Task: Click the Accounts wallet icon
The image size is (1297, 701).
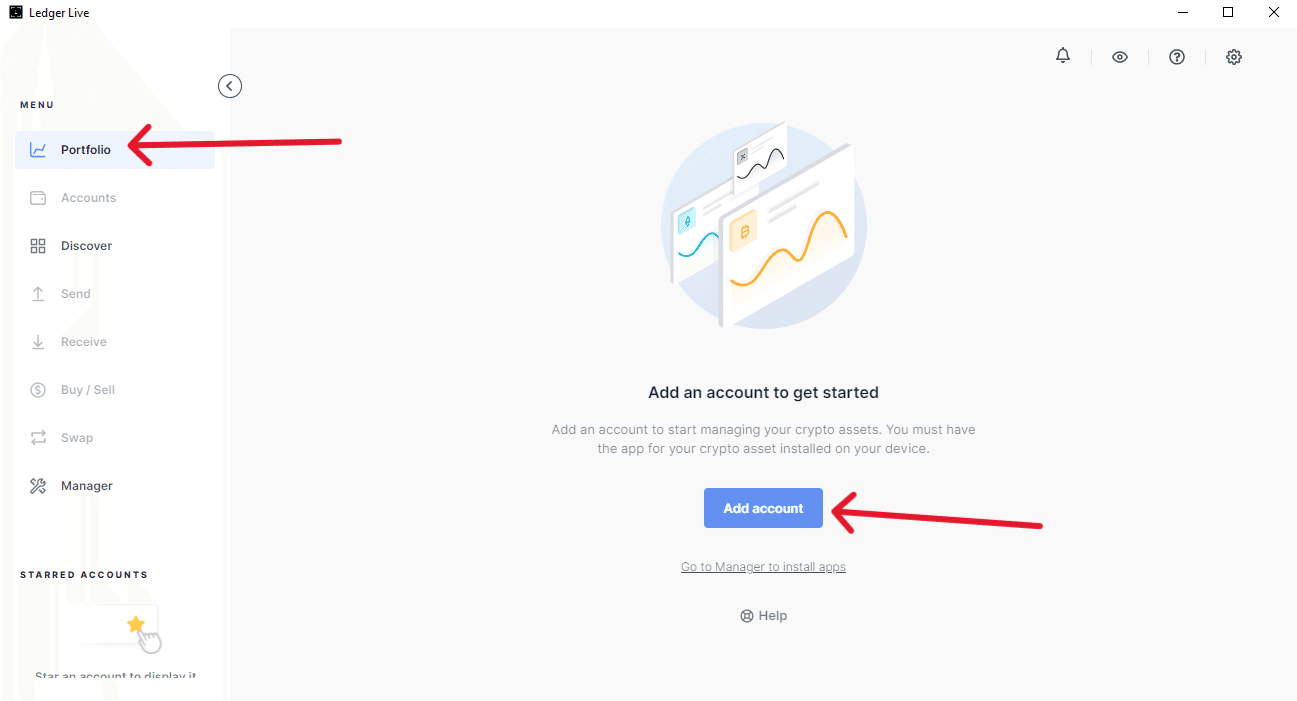Action: 38,198
